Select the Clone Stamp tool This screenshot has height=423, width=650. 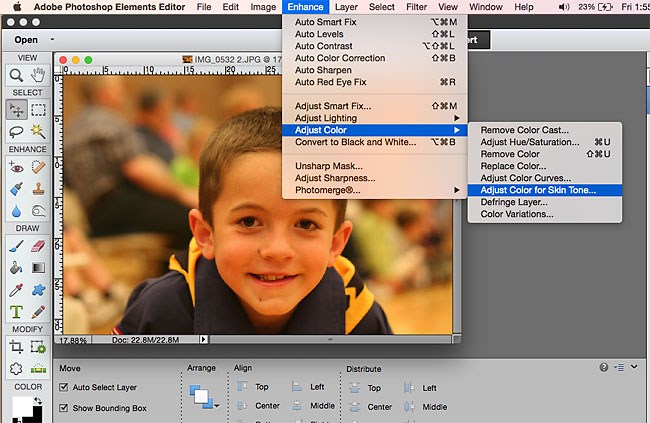click(x=38, y=189)
